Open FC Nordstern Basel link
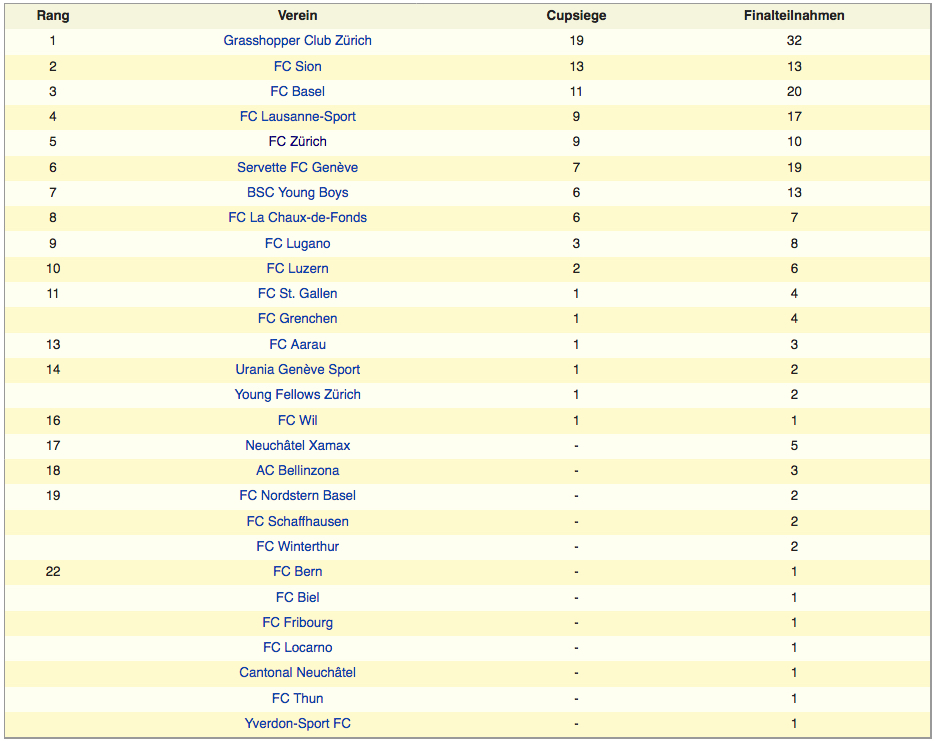Viewport: 935px width, 741px height. [x=297, y=495]
